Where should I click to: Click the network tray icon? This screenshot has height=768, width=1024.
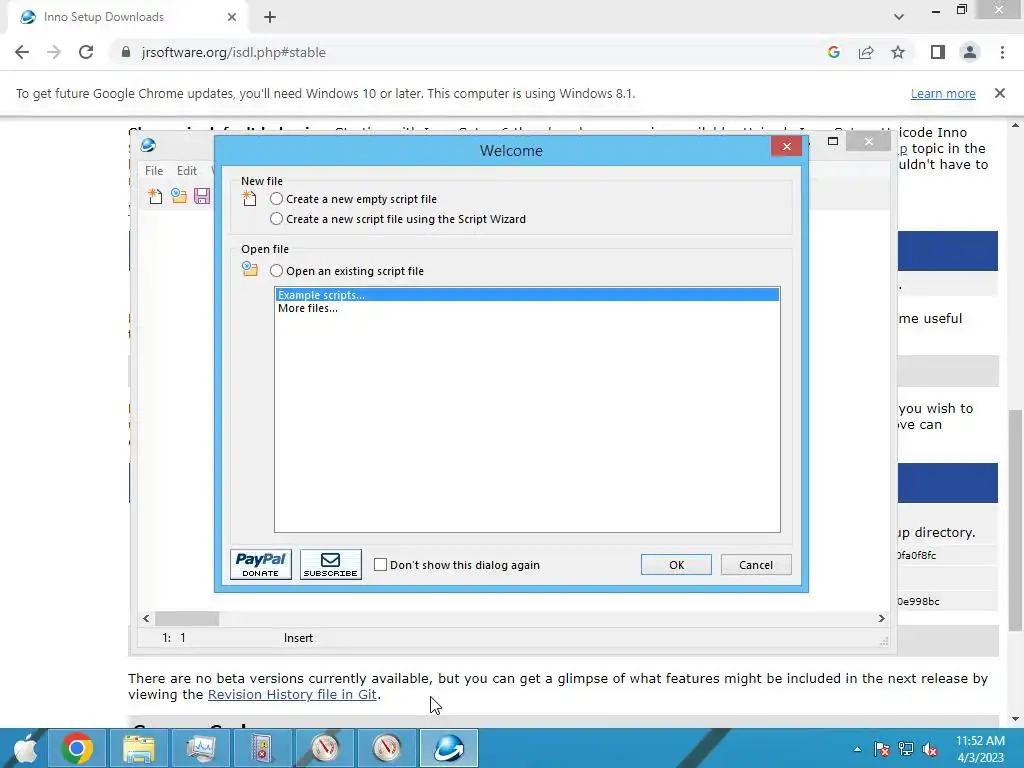pos(906,749)
